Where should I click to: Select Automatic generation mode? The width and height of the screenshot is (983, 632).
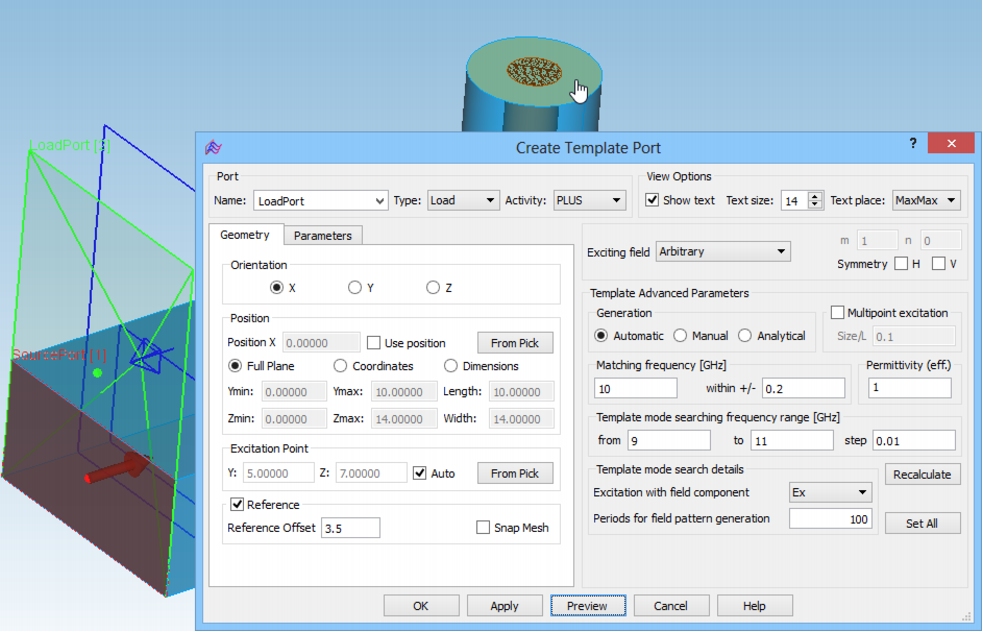point(601,335)
